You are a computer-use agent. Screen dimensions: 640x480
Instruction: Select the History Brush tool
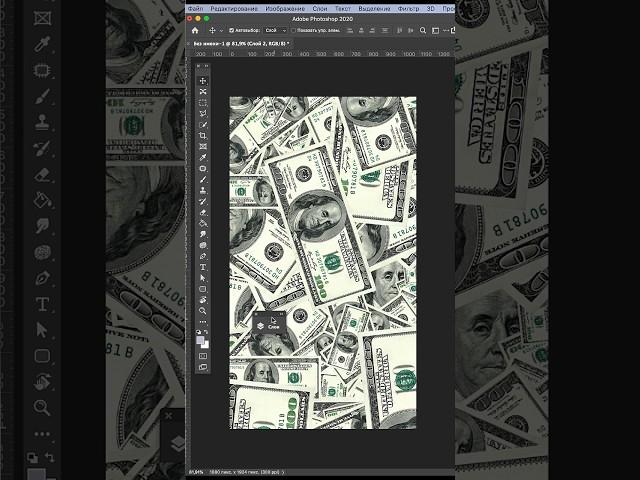pos(203,202)
